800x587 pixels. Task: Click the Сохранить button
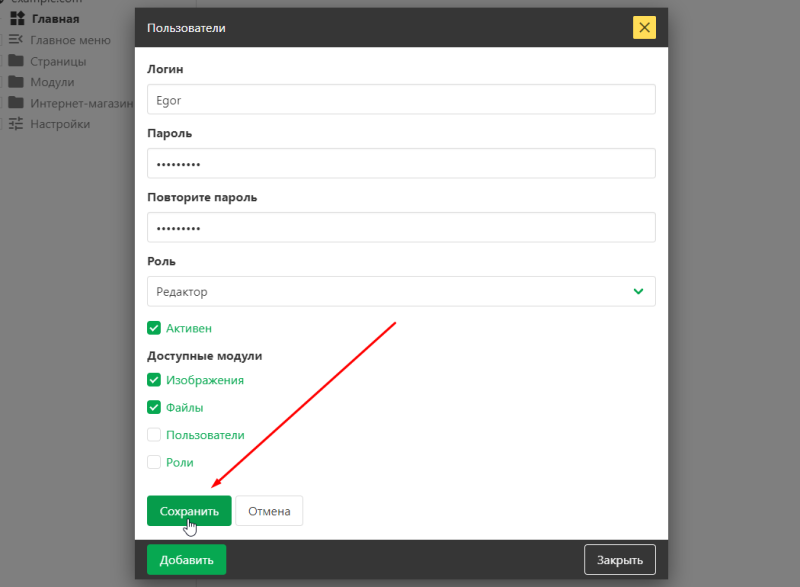coord(188,510)
